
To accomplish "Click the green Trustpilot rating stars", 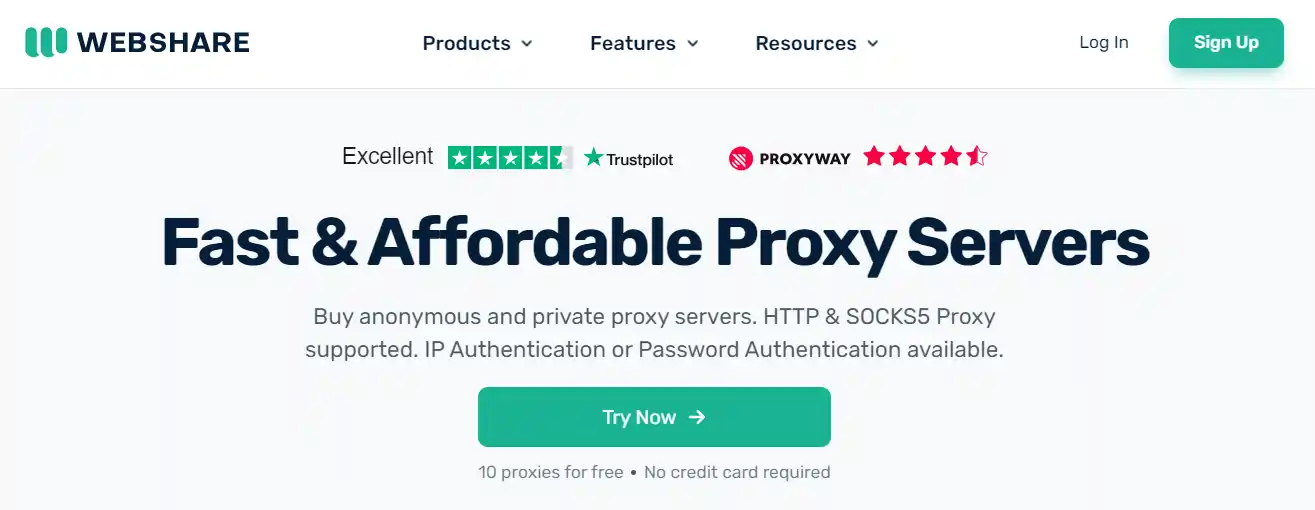I will coord(510,157).
